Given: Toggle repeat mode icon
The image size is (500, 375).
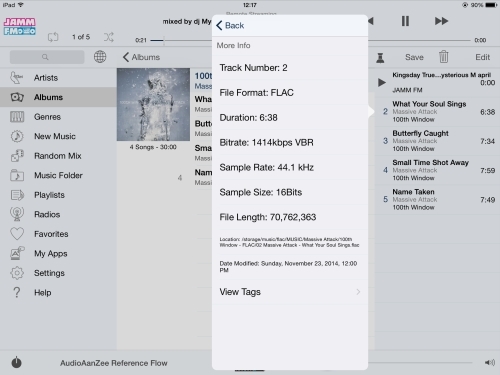Looking at the screenshot, I should [53, 37].
